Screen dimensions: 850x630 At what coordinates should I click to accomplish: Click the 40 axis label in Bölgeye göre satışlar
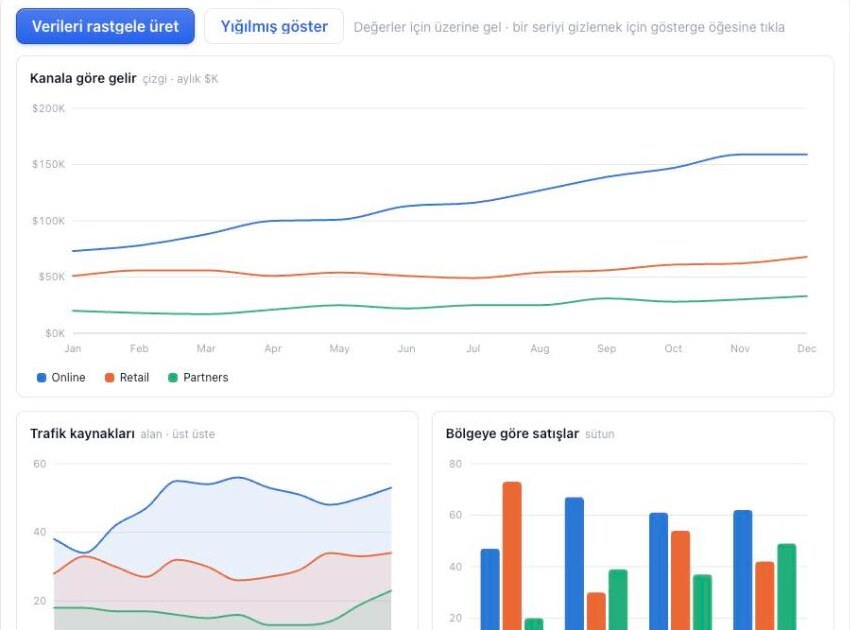tap(455, 567)
